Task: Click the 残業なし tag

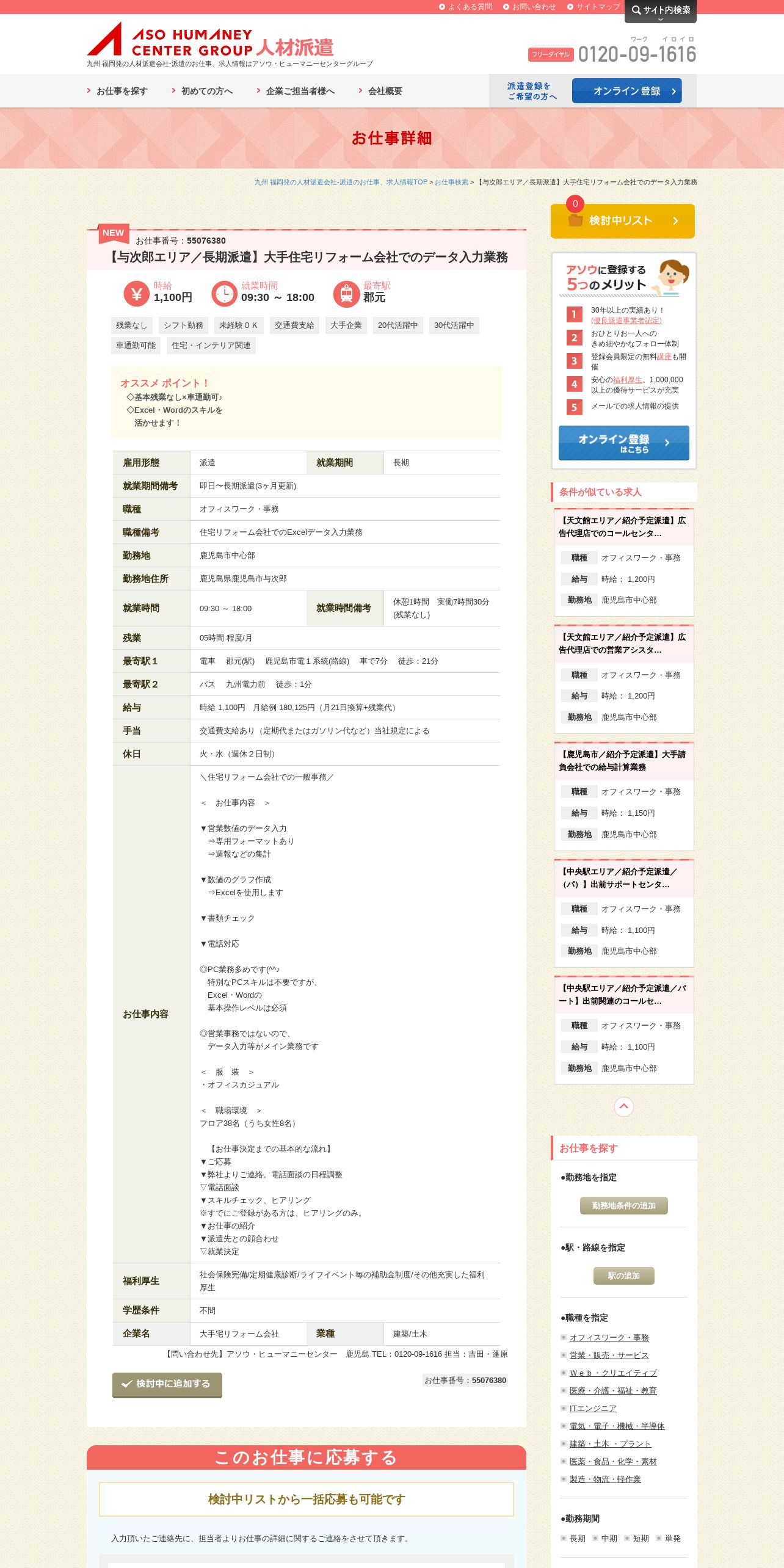Action: pyautogui.click(x=132, y=325)
